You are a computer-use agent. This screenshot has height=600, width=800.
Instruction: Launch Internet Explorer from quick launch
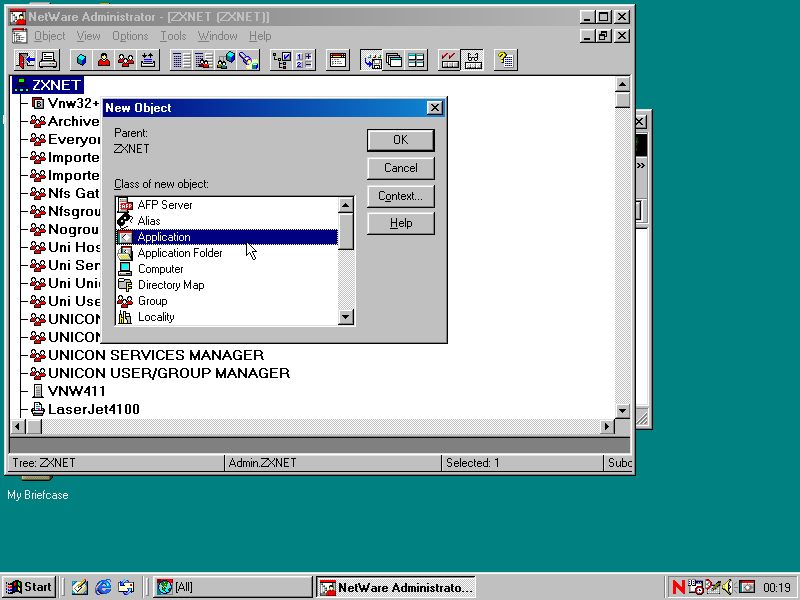tap(103, 587)
